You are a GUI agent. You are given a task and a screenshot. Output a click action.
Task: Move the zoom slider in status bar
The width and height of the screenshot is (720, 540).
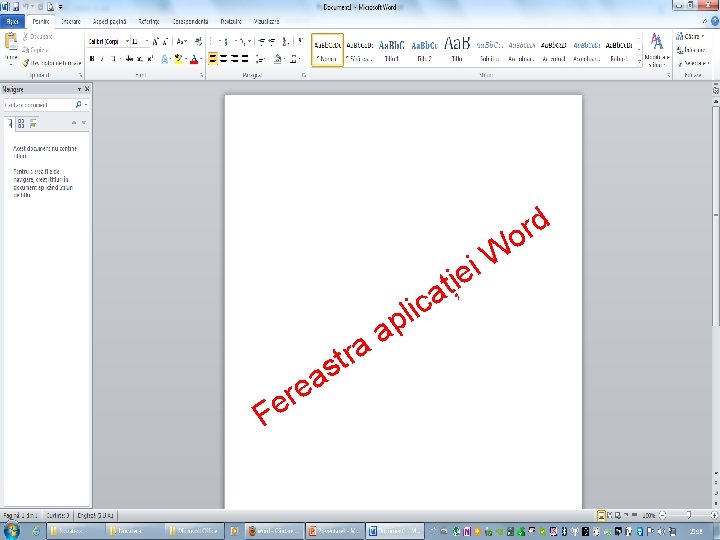(x=688, y=516)
